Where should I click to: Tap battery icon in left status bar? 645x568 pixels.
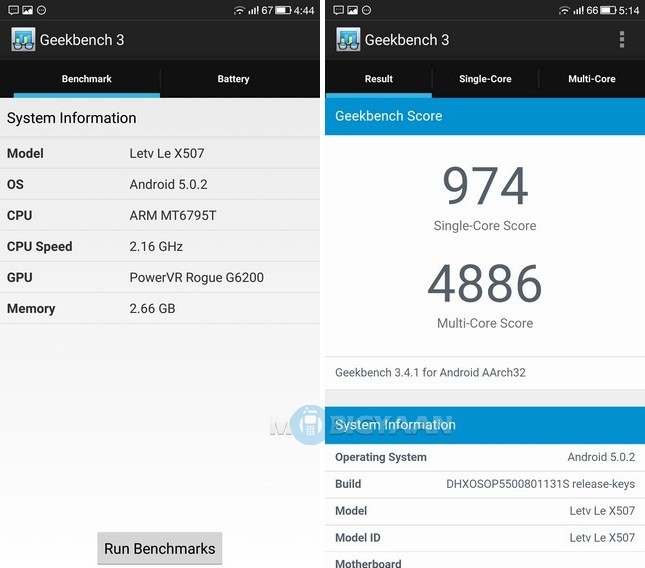pos(283,10)
